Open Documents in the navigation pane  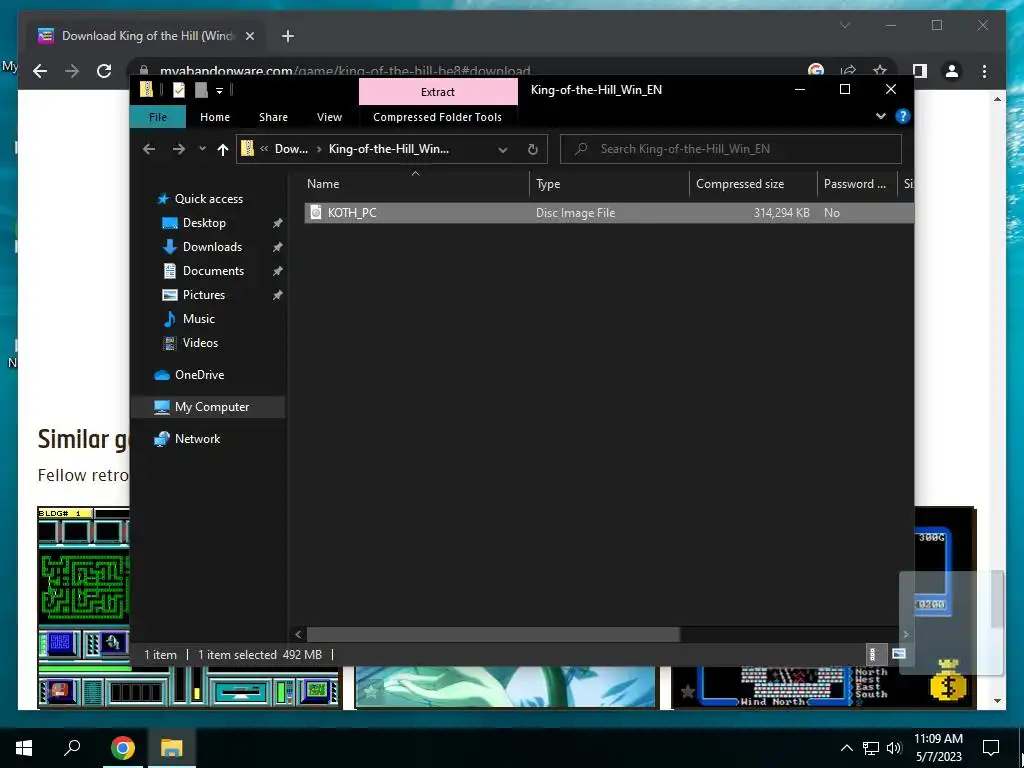pos(213,271)
